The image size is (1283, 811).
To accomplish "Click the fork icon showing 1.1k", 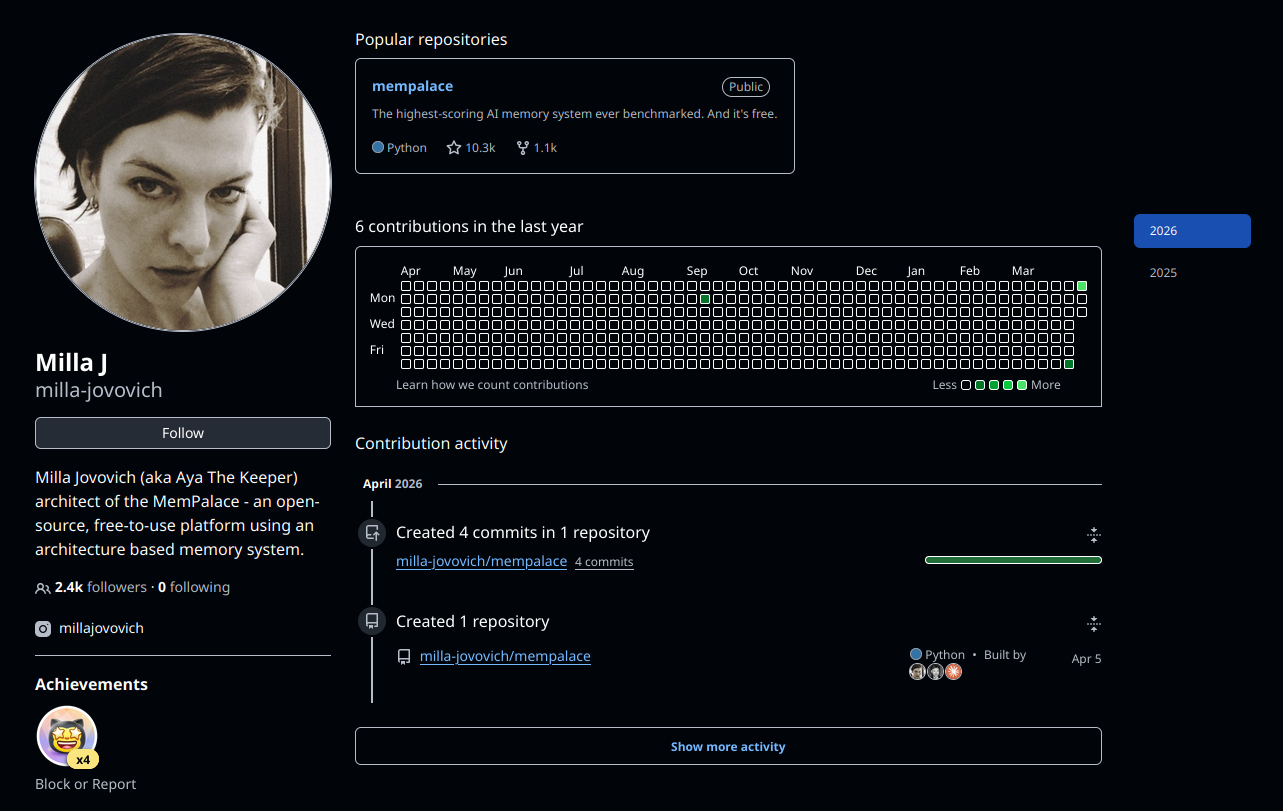I will point(522,148).
